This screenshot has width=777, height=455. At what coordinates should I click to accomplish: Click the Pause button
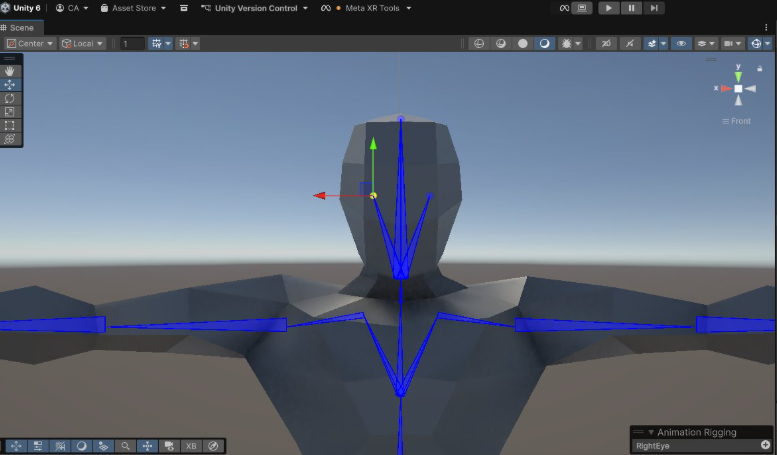(631, 8)
